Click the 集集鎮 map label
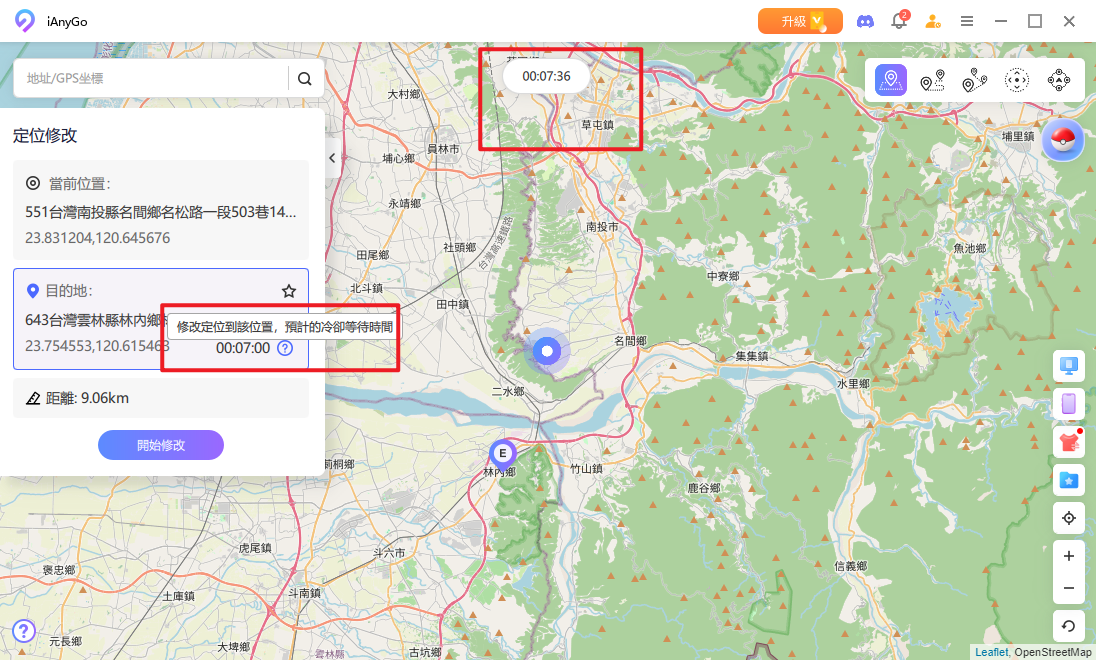 751,356
